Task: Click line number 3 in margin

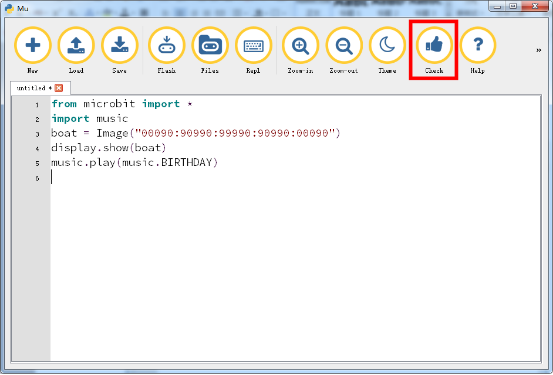Action: tap(37, 134)
